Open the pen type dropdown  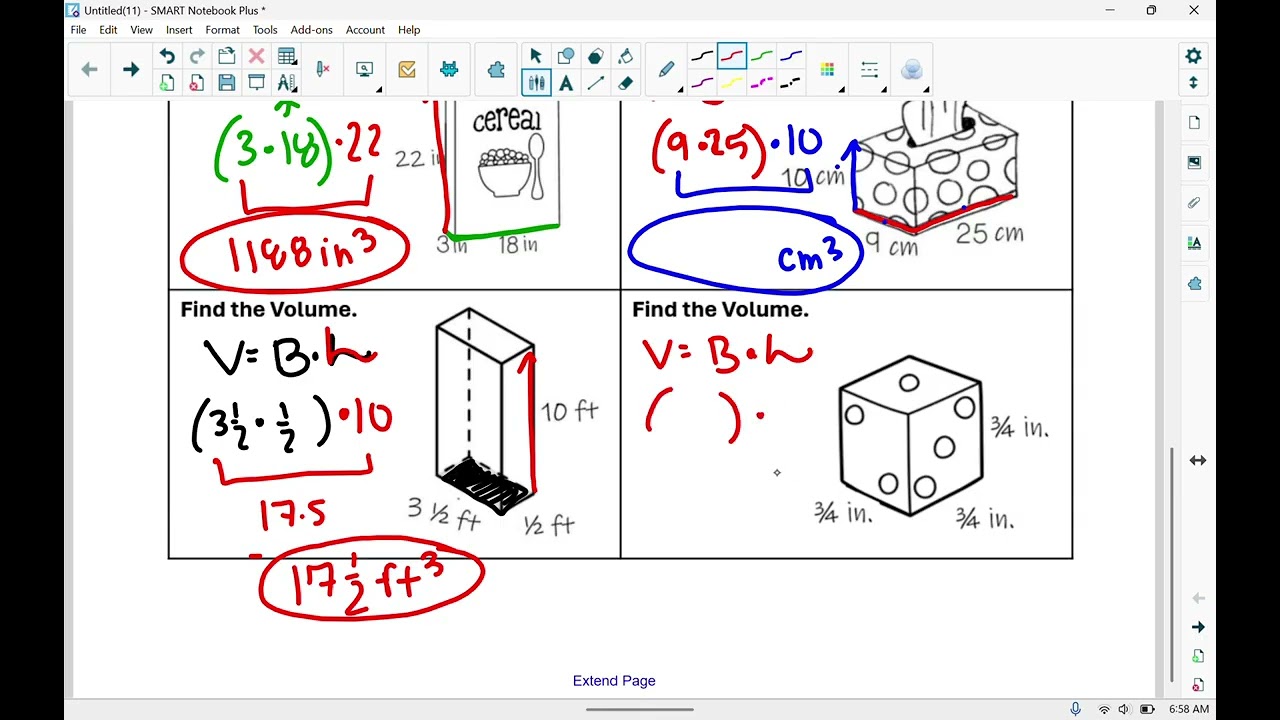coord(668,70)
